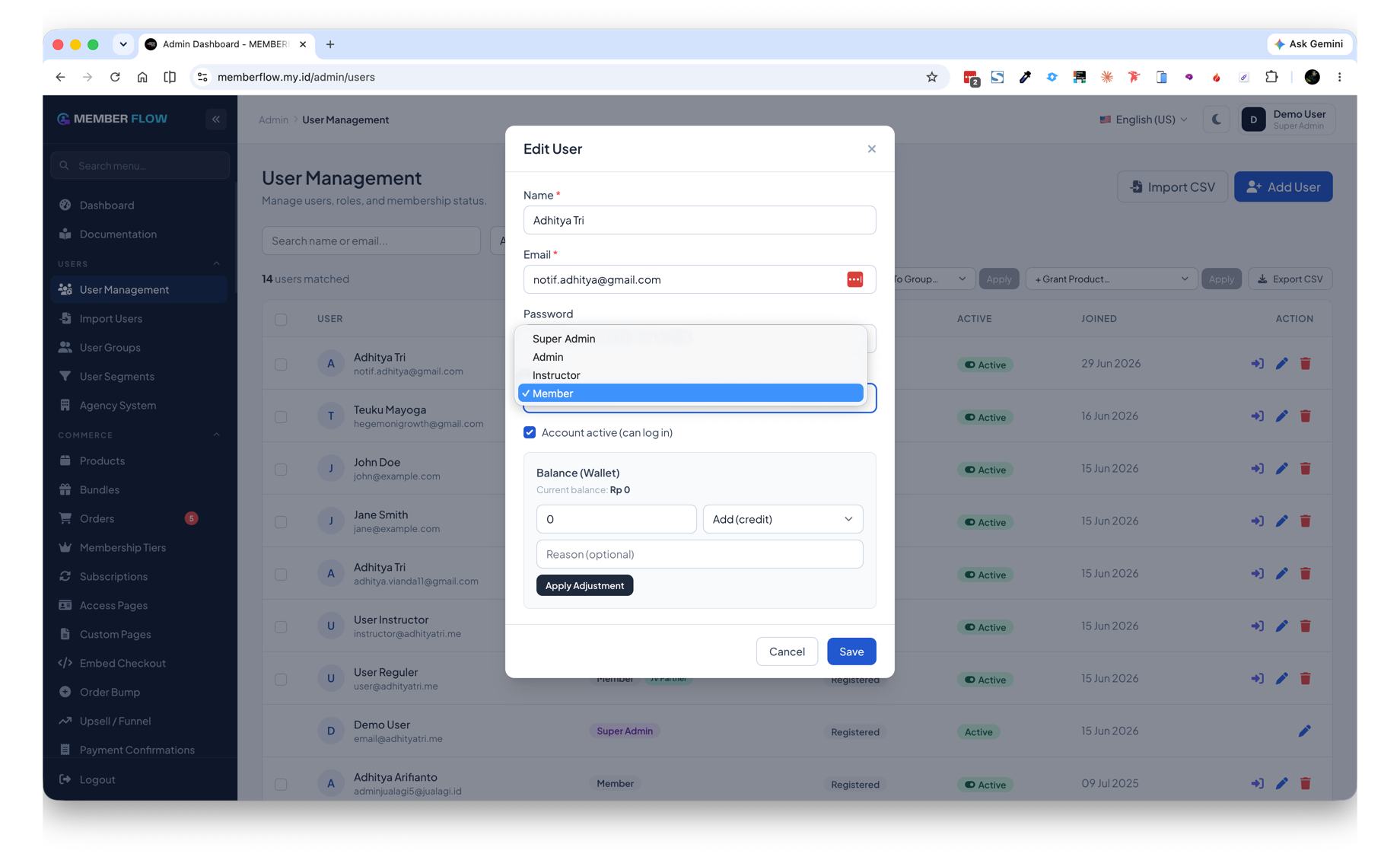Click edit pencil icon for Jane Smith
1400x857 pixels.
point(1282,521)
